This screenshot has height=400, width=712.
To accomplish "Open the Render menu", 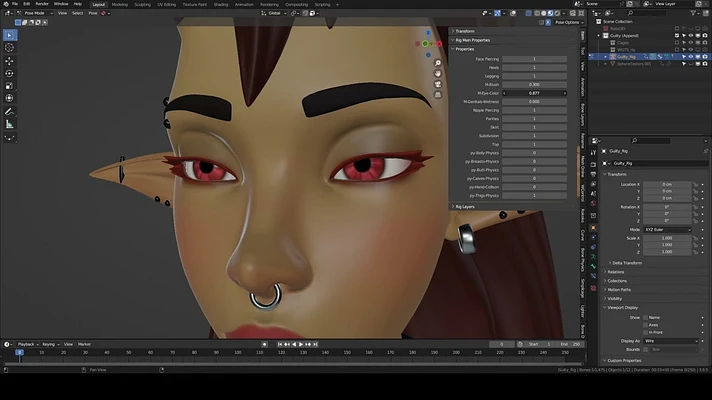I will click(x=42, y=4).
